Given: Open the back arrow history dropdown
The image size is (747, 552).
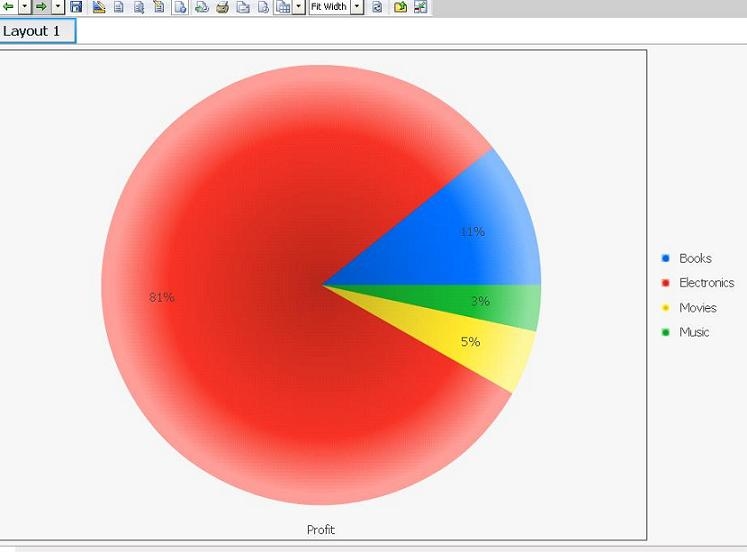Looking at the screenshot, I should (x=24, y=7).
